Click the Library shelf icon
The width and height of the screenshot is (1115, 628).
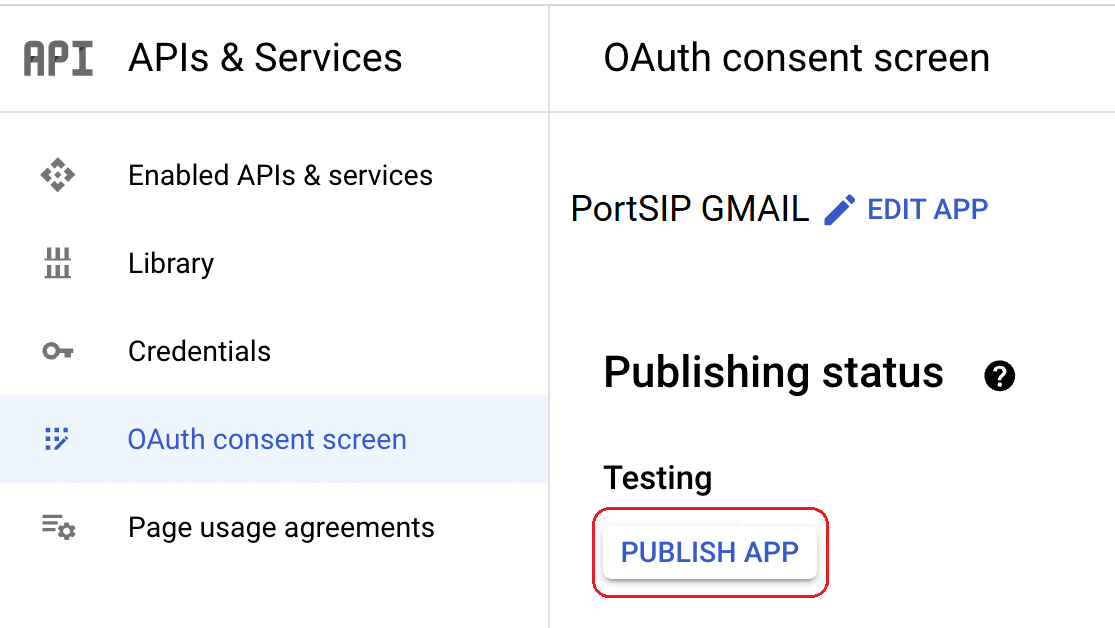(x=58, y=264)
